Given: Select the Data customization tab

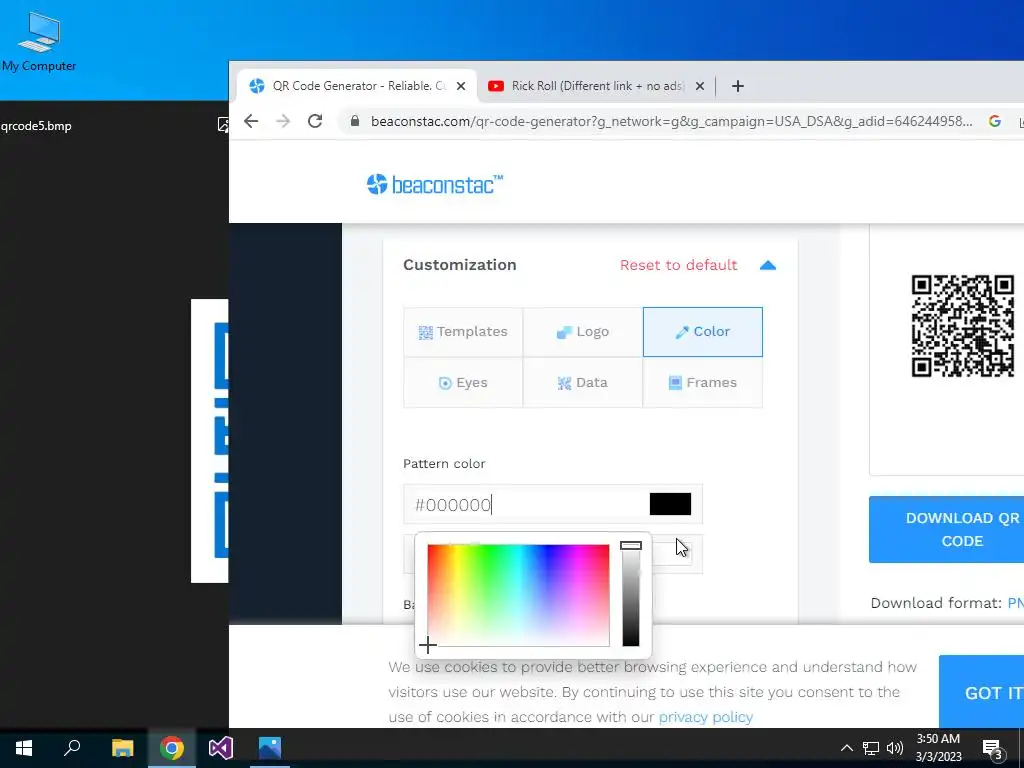Looking at the screenshot, I should (x=583, y=383).
